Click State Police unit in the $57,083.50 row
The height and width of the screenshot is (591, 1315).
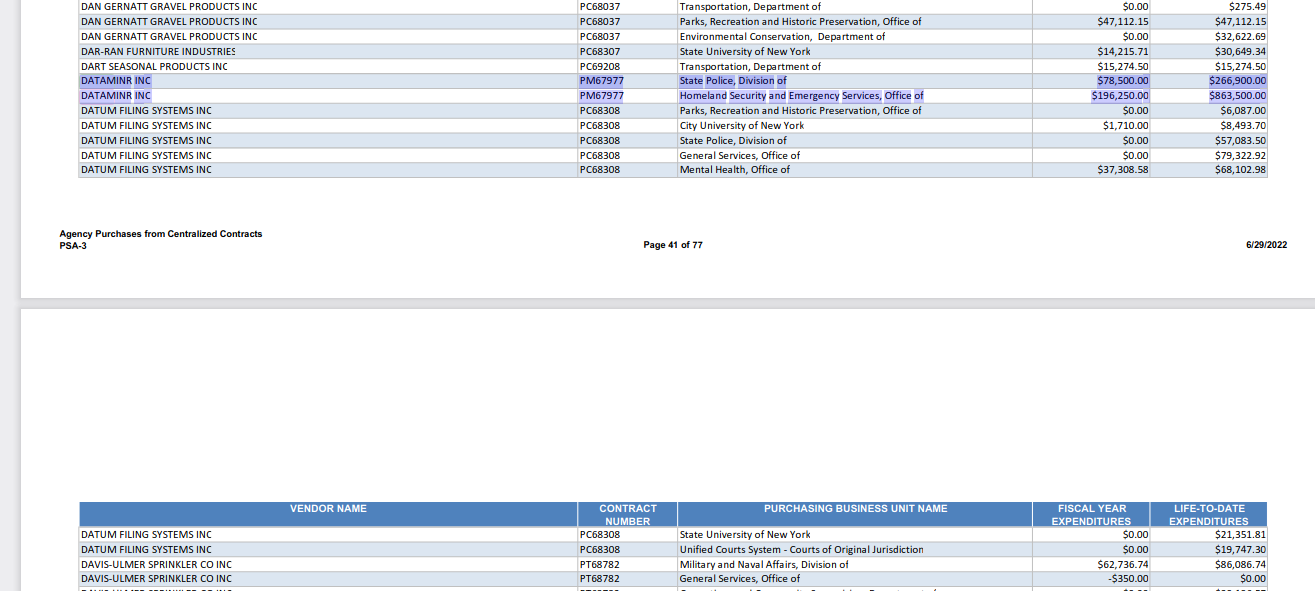coord(733,141)
